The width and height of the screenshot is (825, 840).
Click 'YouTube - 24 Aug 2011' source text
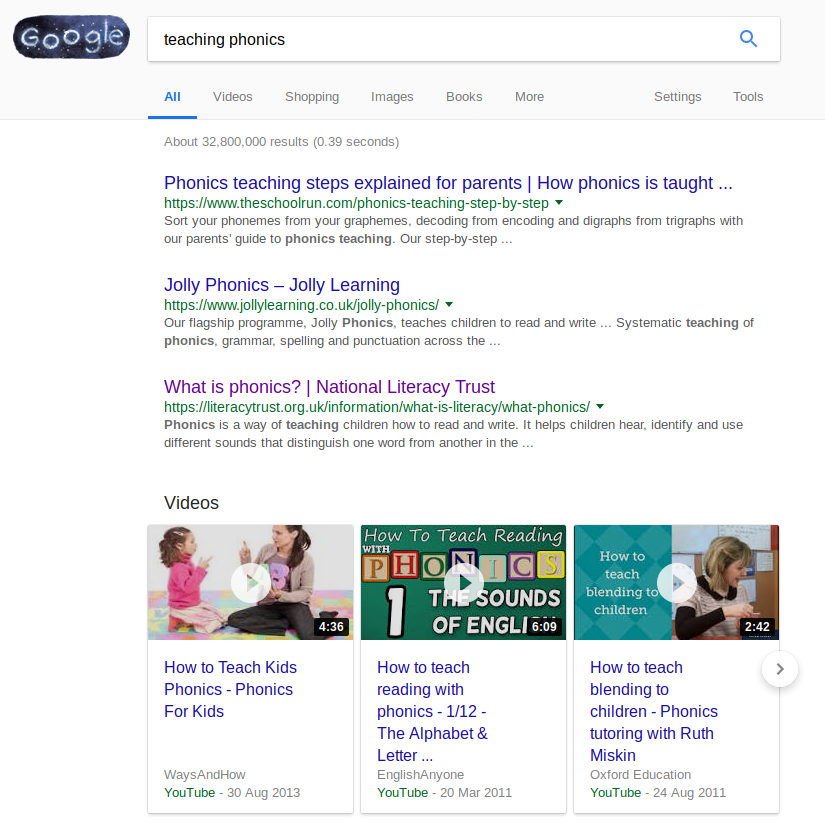pyautogui.click(x=658, y=793)
